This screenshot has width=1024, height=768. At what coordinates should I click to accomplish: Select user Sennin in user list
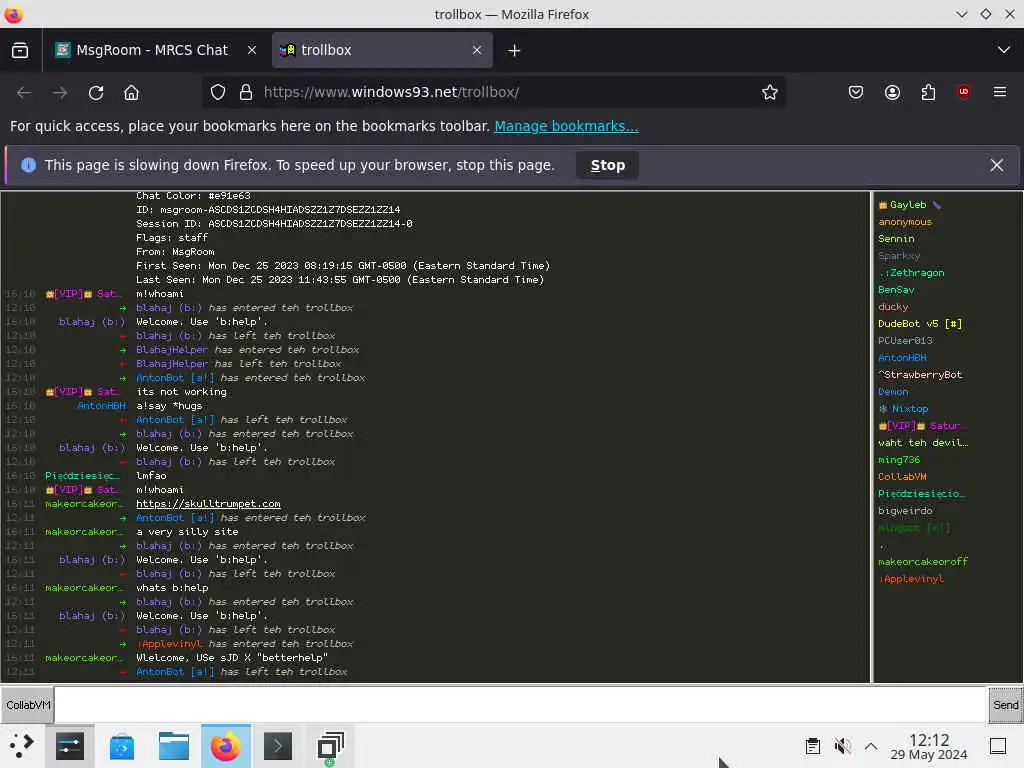pos(896,239)
